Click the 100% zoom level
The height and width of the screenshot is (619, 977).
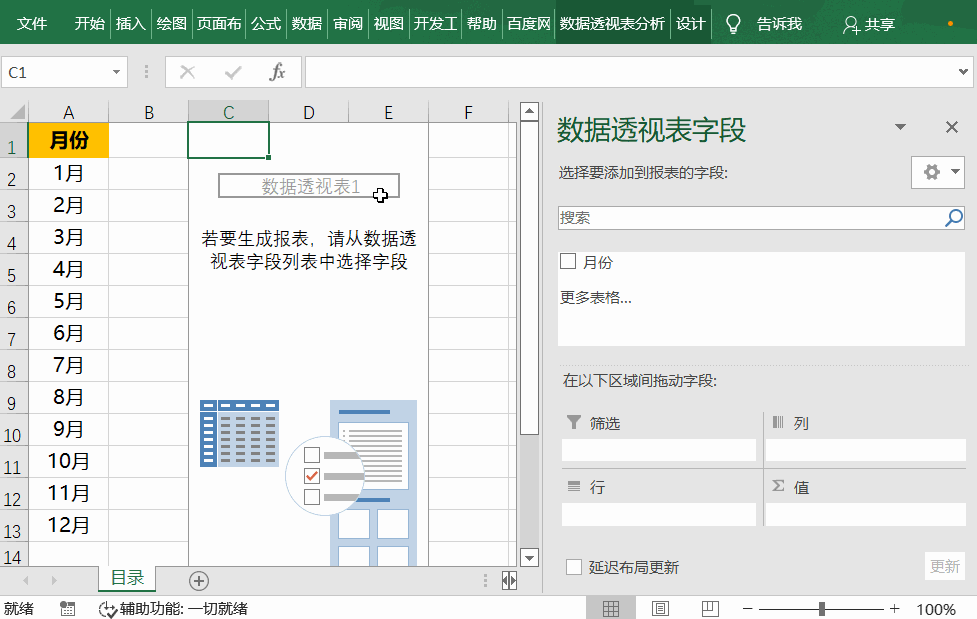[935, 609]
